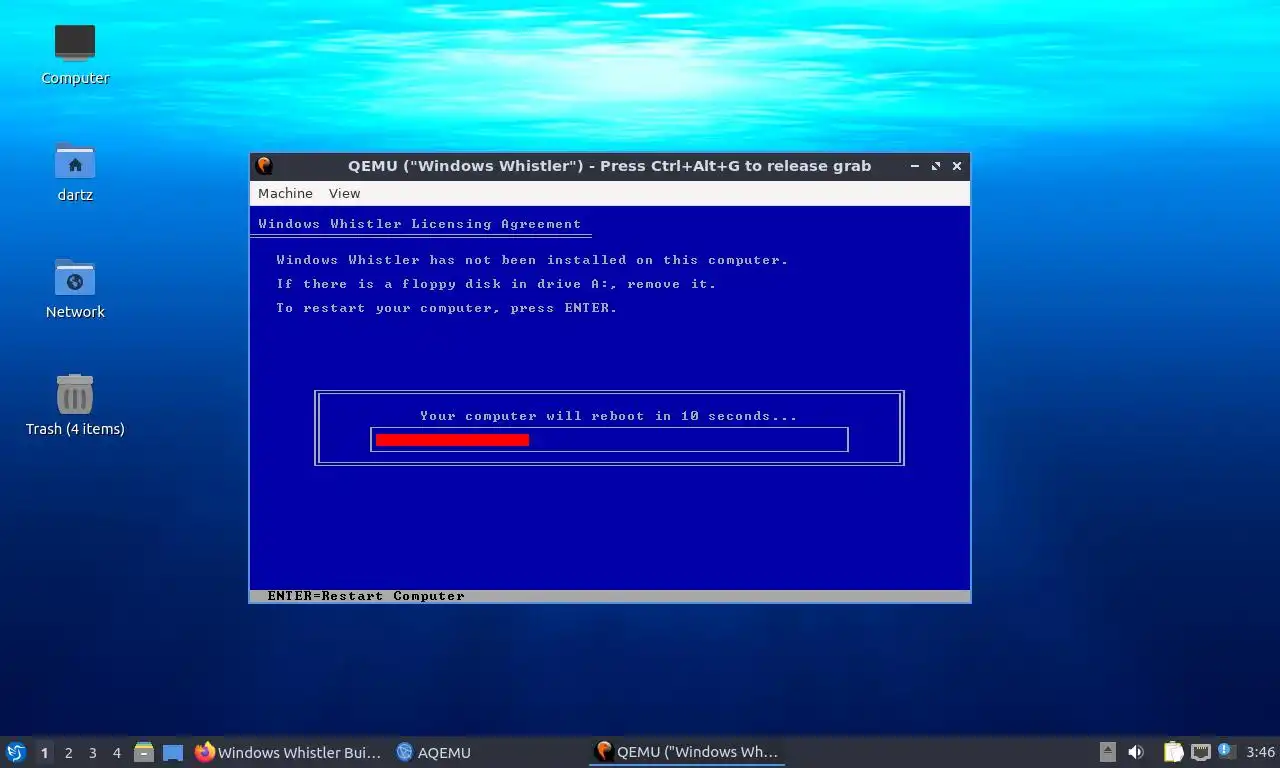Click 'To restart your computer, press ENTER.' line

click(447, 308)
